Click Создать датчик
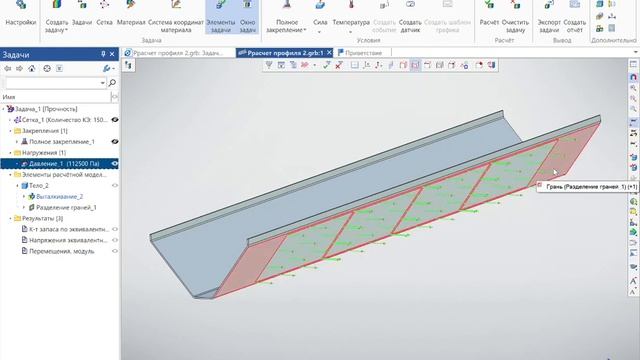The height and width of the screenshot is (360, 640). click(410, 16)
